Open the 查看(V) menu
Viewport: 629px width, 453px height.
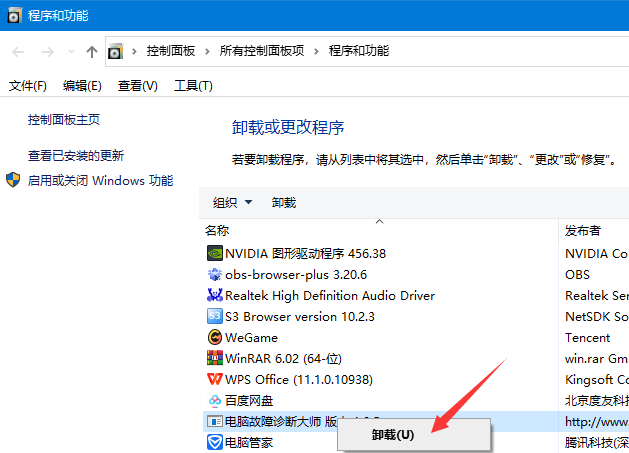coord(138,85)
